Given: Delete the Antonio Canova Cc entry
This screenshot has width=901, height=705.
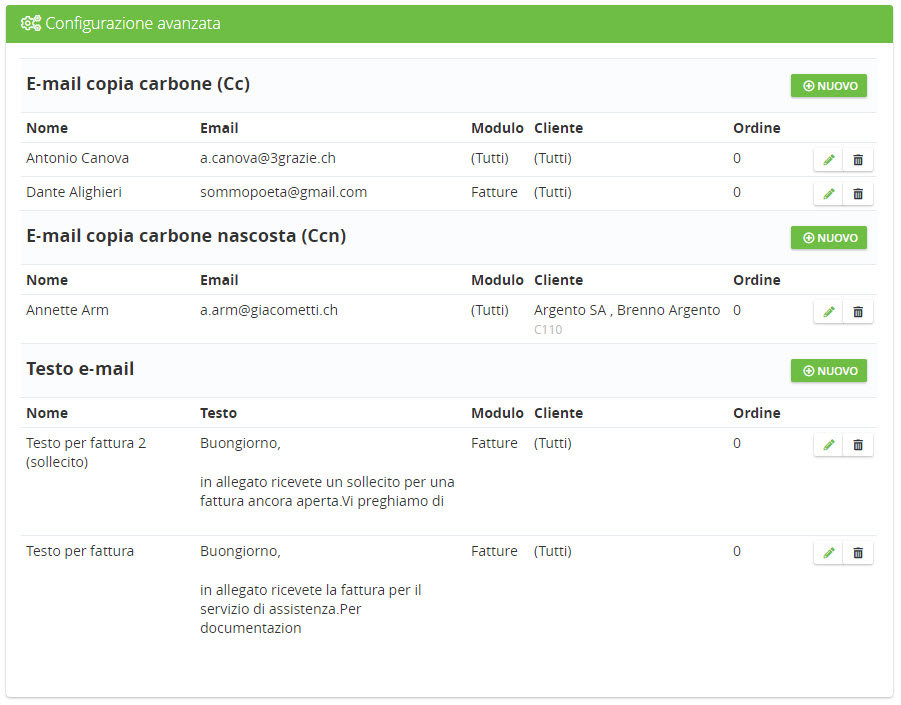Looking at the screenshot, I should pos(857,160).
